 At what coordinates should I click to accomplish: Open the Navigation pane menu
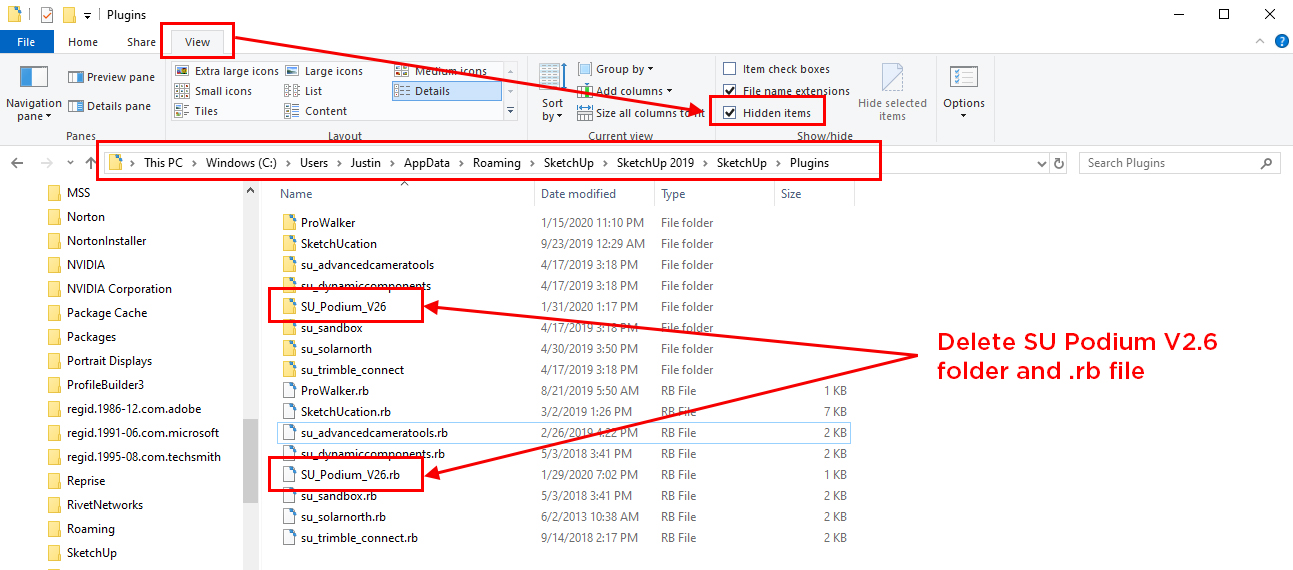coord(34,92)
